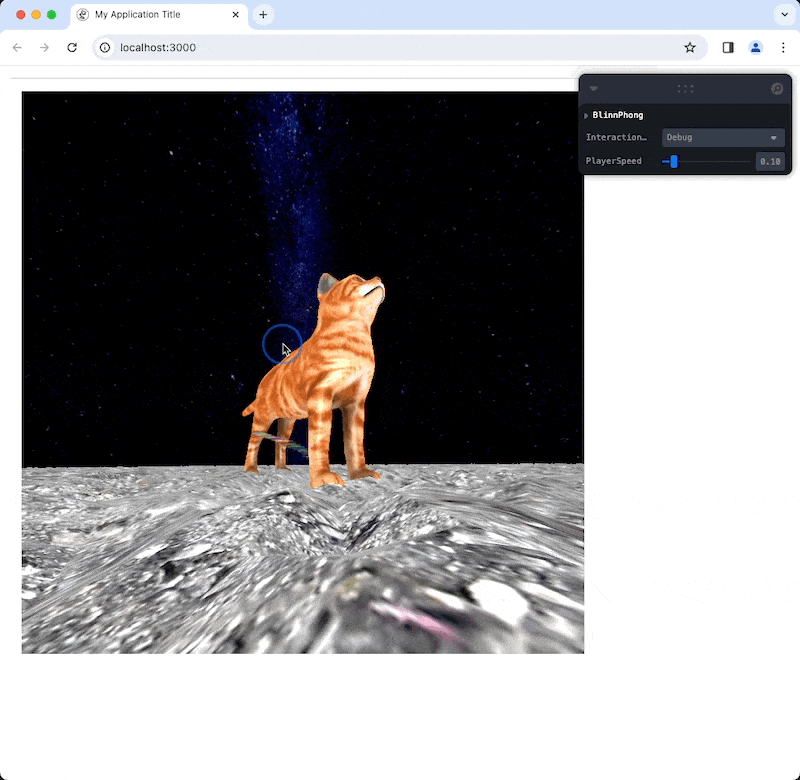Close the My Application Title tab

click(236, 15)
